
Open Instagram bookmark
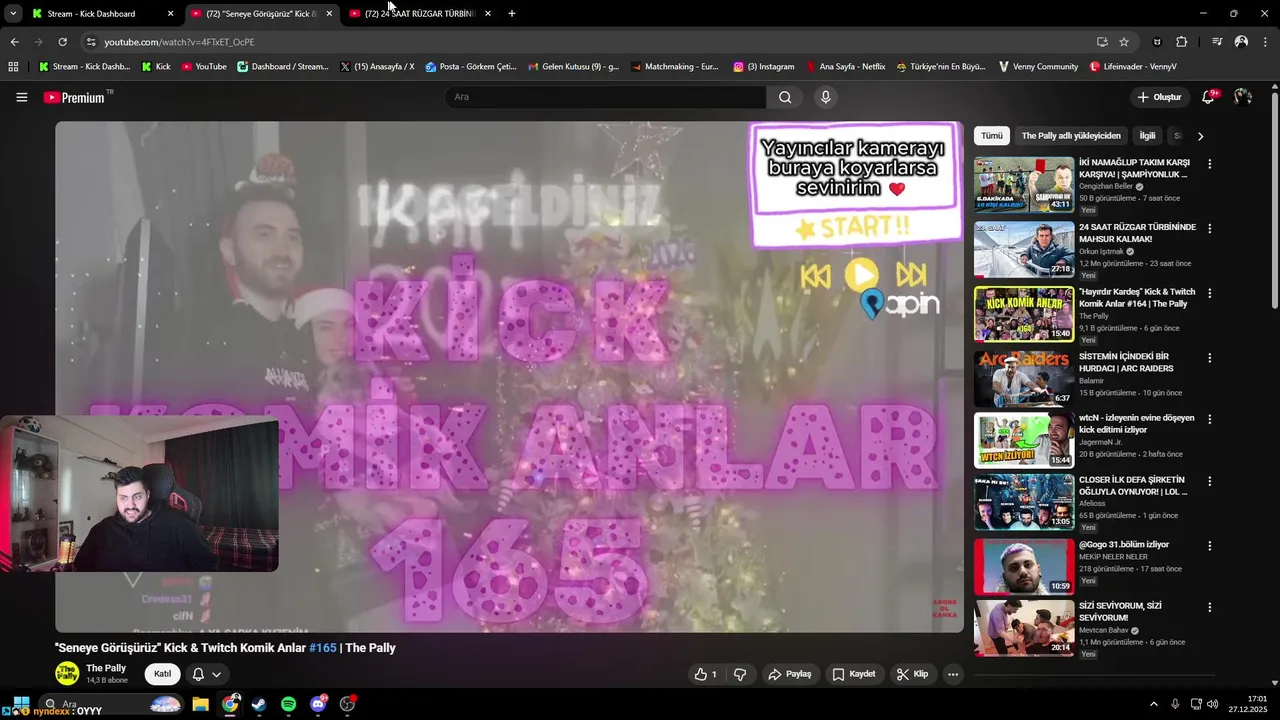(764, 67)
